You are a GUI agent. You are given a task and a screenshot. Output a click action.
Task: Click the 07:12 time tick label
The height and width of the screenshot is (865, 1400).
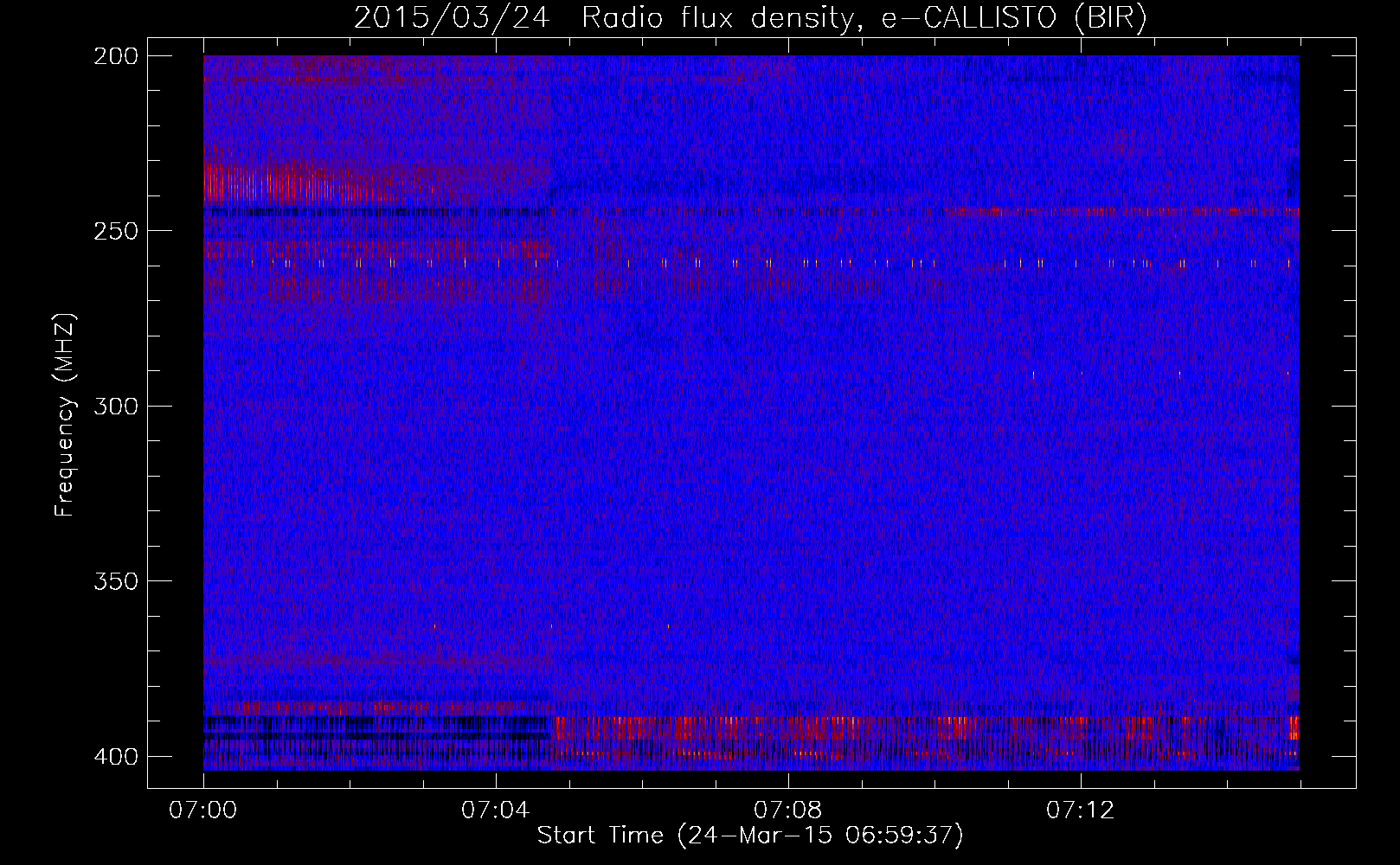coord(1081,811)
